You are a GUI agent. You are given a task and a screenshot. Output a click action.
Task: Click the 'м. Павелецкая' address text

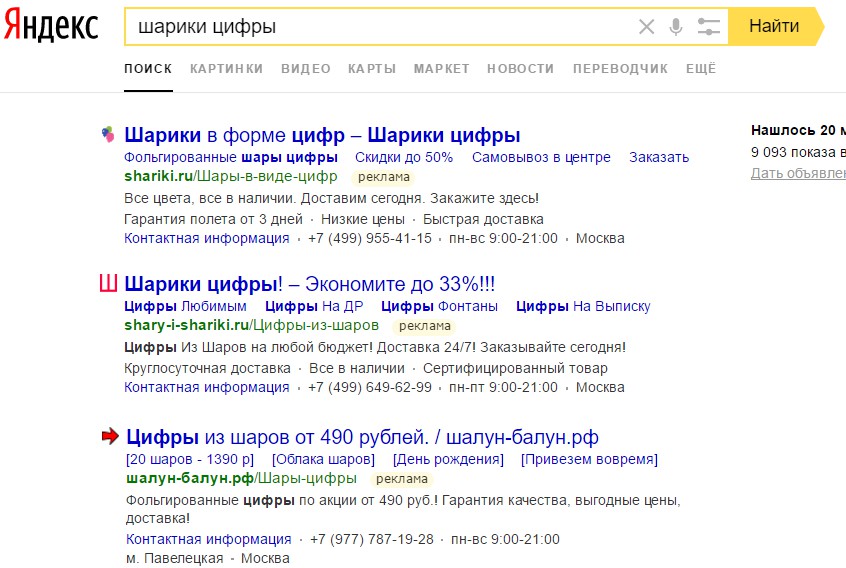(174, 558)
